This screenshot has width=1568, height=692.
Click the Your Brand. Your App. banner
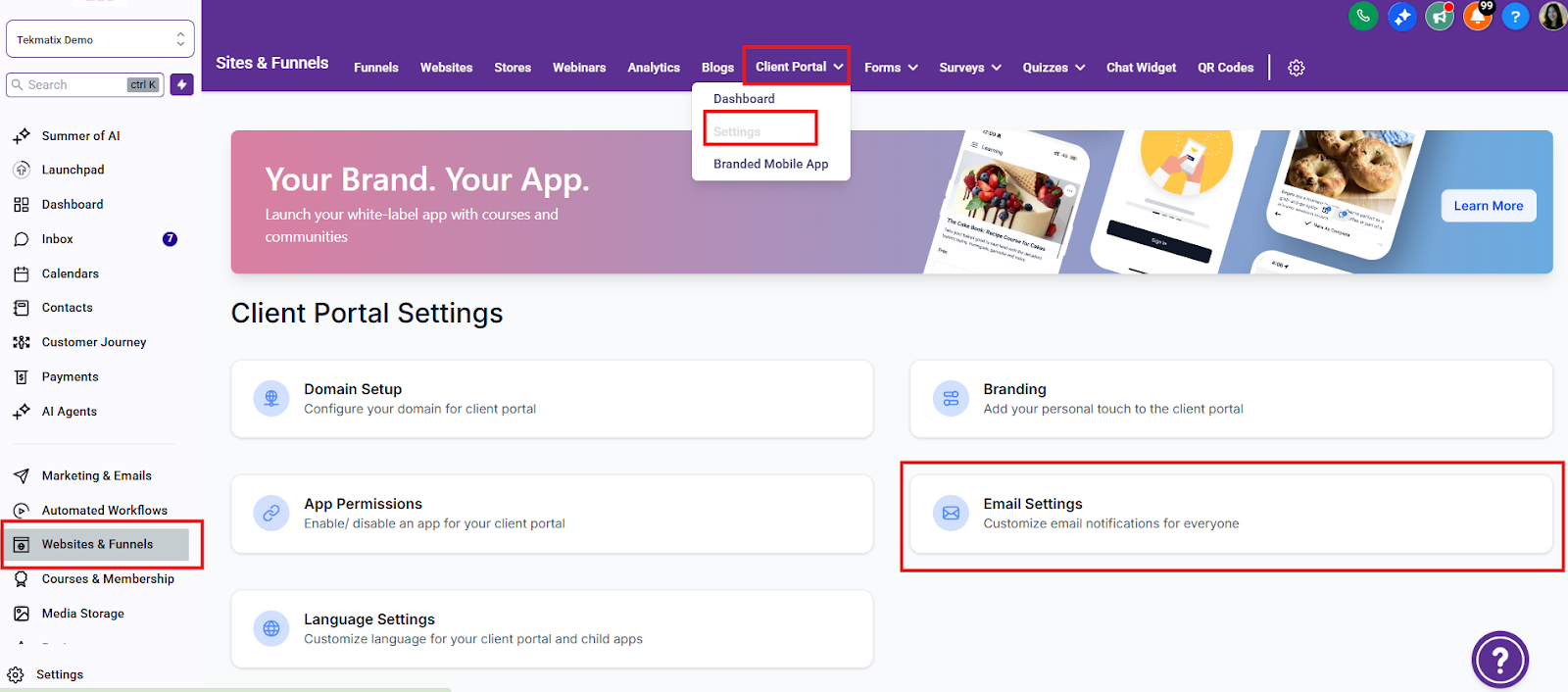pos(892,202)
